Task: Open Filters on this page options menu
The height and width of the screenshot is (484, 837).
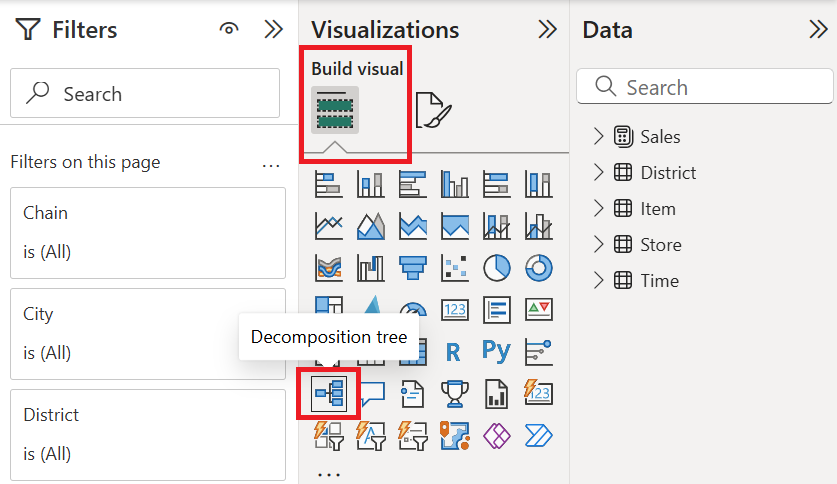Action: click(270, 163)
